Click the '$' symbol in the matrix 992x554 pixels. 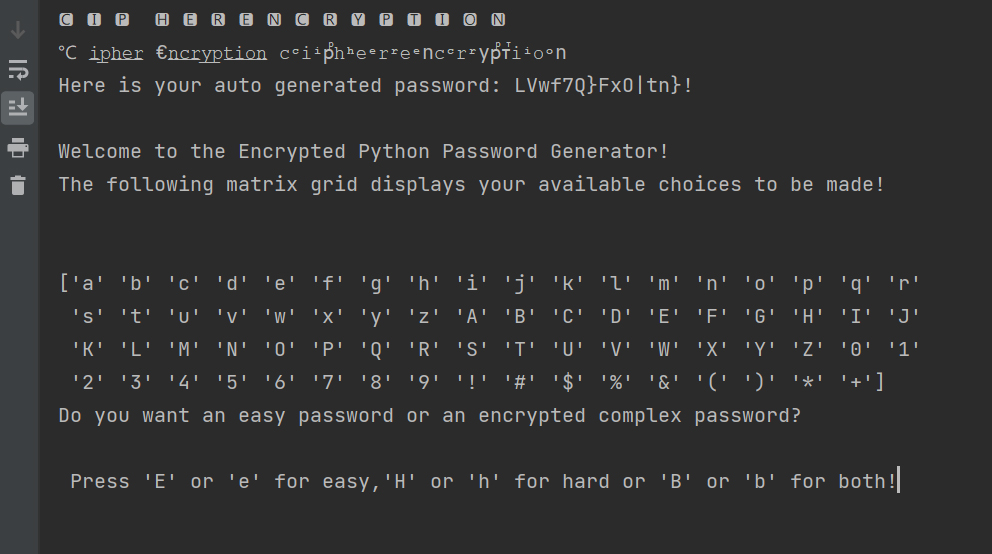tap(568, 382)
